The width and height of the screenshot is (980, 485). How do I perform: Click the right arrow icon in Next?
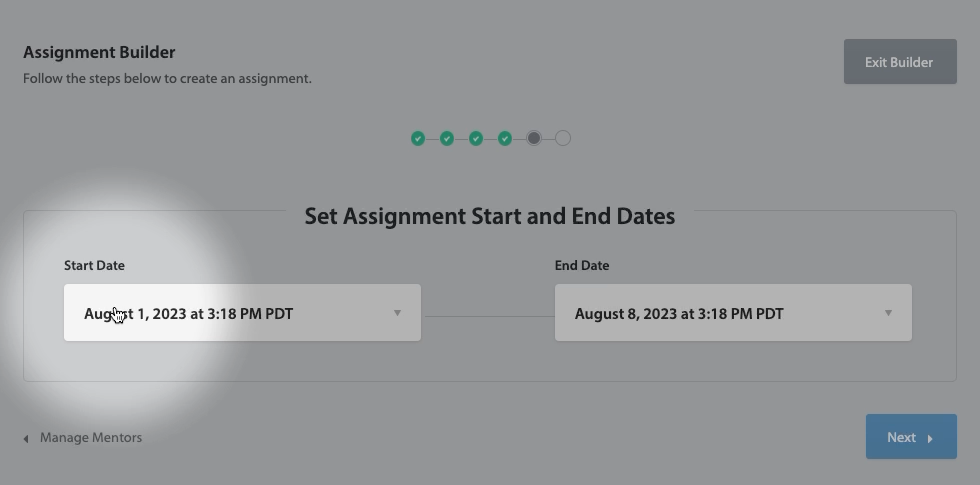(x=930, y=438)
